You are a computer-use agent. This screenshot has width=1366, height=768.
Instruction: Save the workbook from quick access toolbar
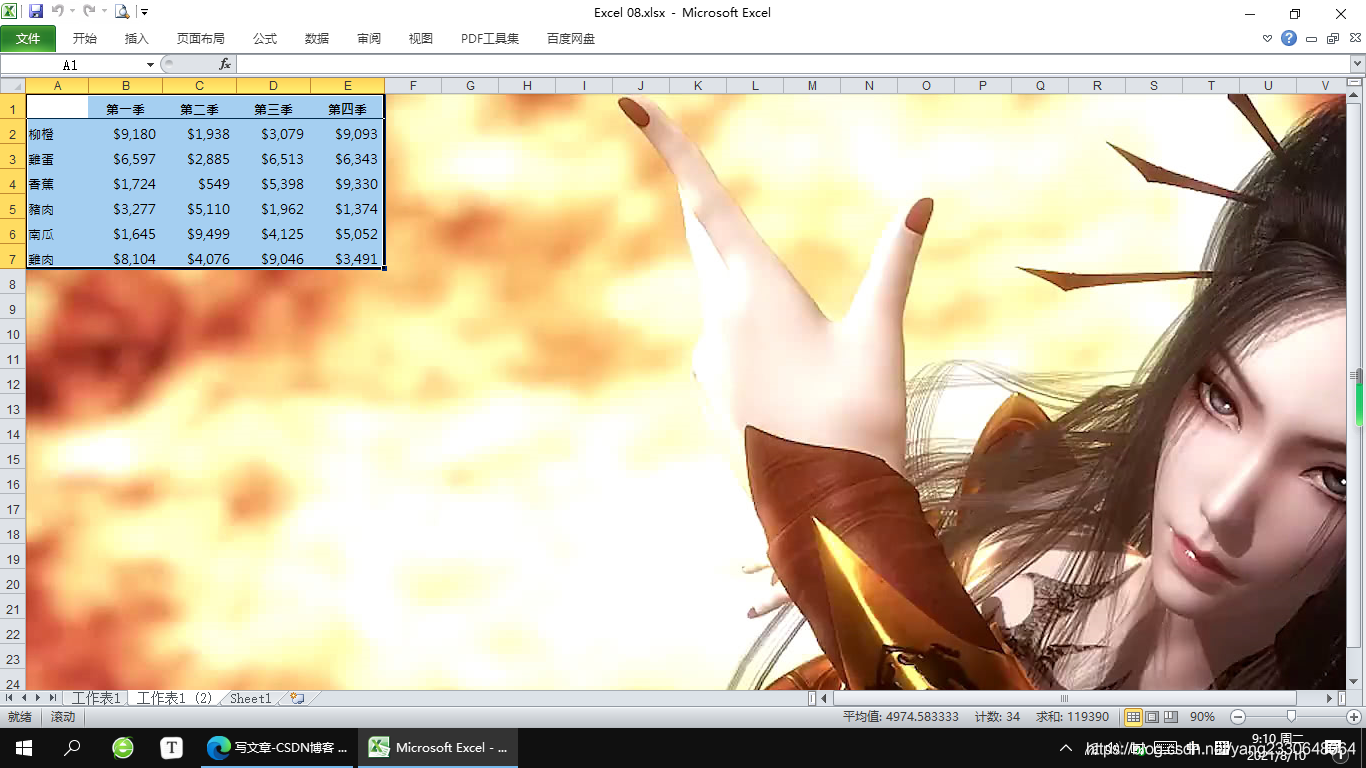point(36,12)
